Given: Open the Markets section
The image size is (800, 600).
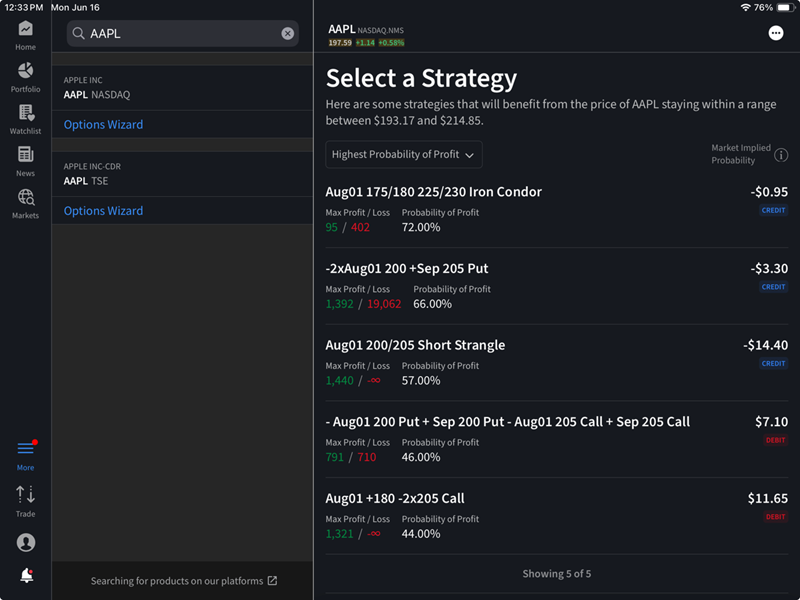Looking at the screenshot, I should (25, 206).
